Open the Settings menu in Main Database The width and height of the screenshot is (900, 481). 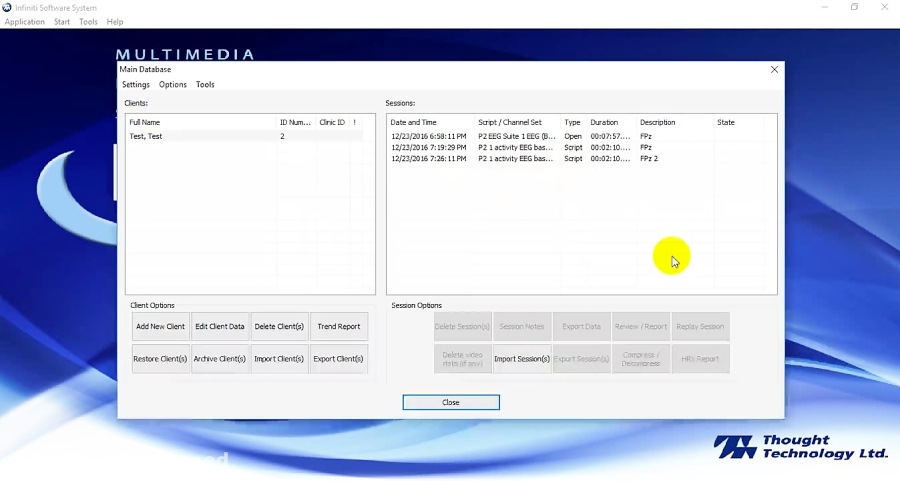[x=136, y=85]
